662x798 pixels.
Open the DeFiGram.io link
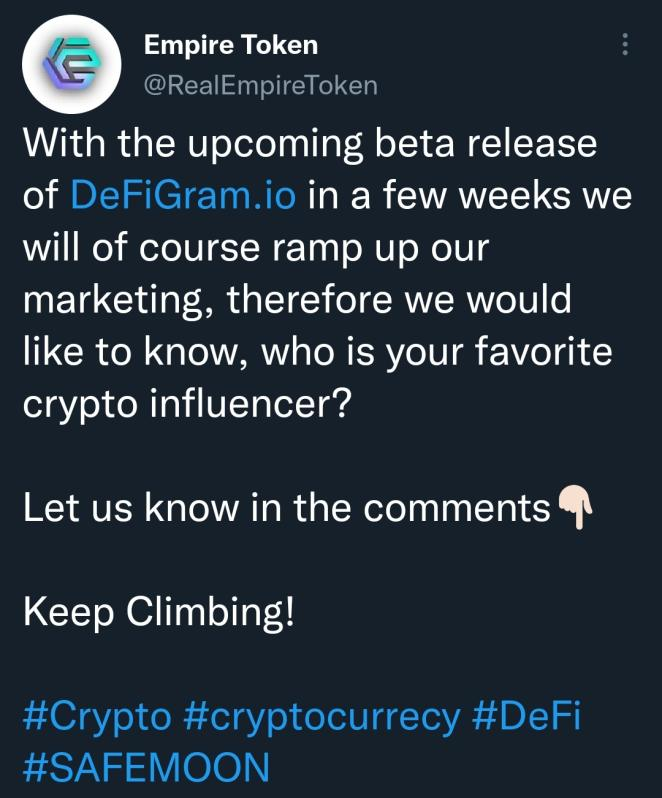coord(183,195)
